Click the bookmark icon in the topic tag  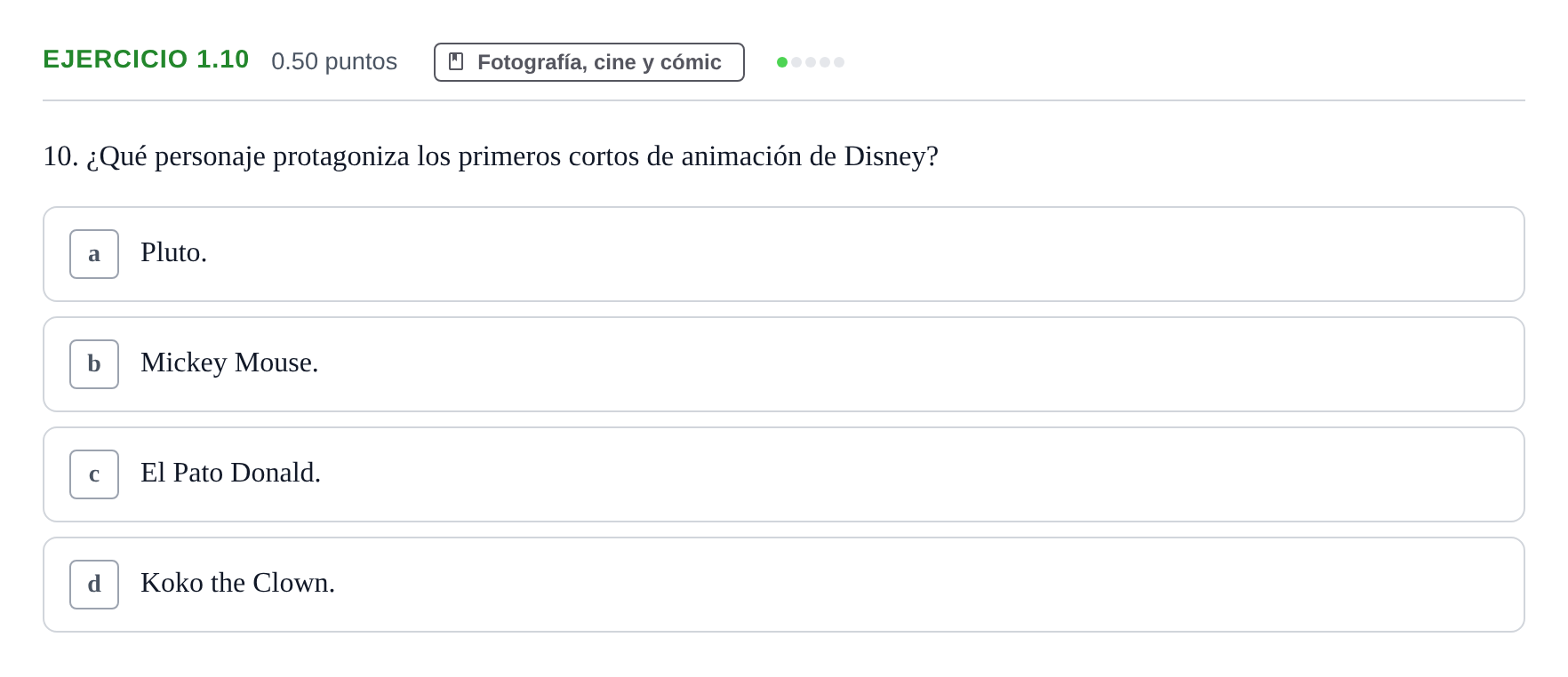click(x=456, y=61)
